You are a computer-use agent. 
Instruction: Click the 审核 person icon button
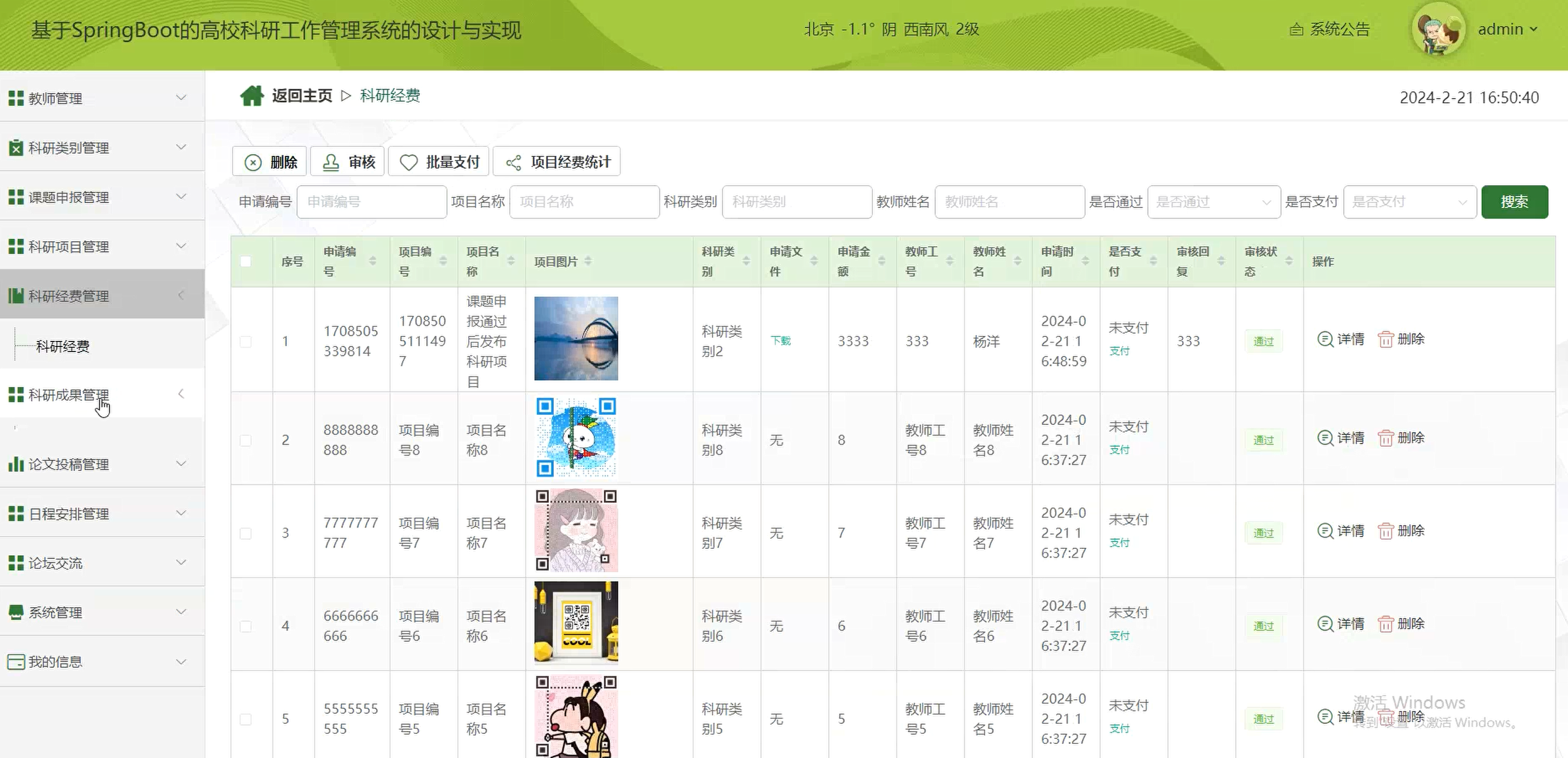coord(331,163)
